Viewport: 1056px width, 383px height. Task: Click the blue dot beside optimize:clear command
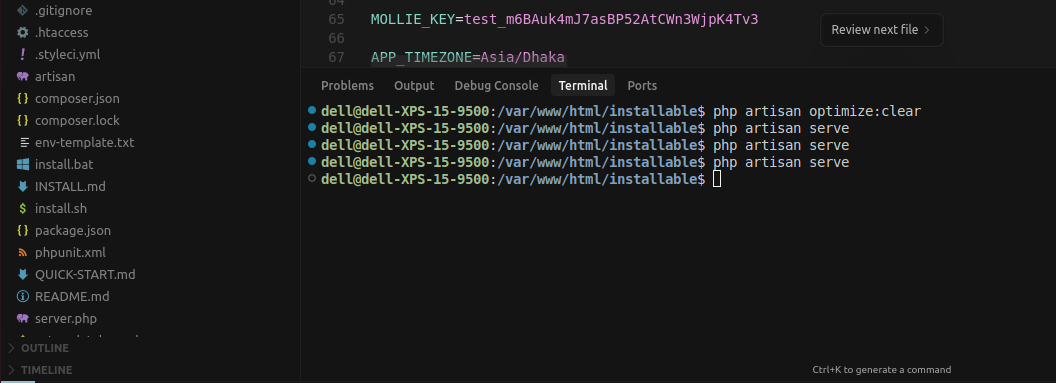(x=311, y=110)
